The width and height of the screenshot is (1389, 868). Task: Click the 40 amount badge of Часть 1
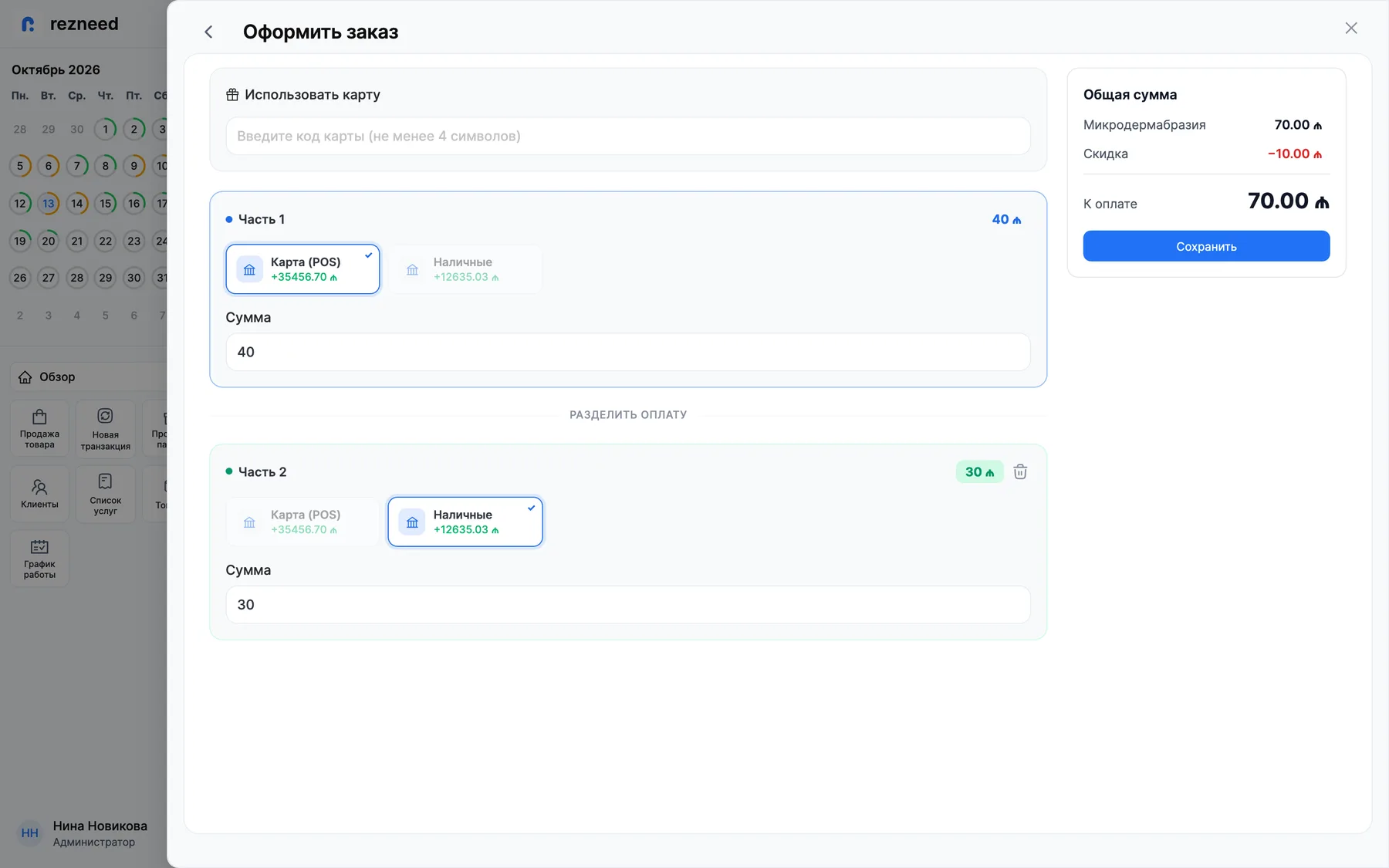(1006, 220)
